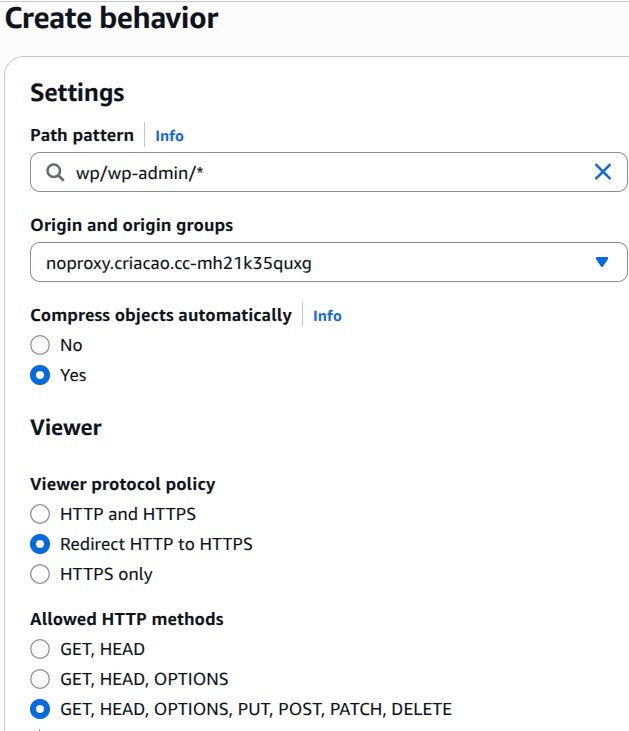Image resolution: width=629 pixels, height=731 pixels.
Task: Open Info link for Compress objects automatically
Action: point(327,316)
